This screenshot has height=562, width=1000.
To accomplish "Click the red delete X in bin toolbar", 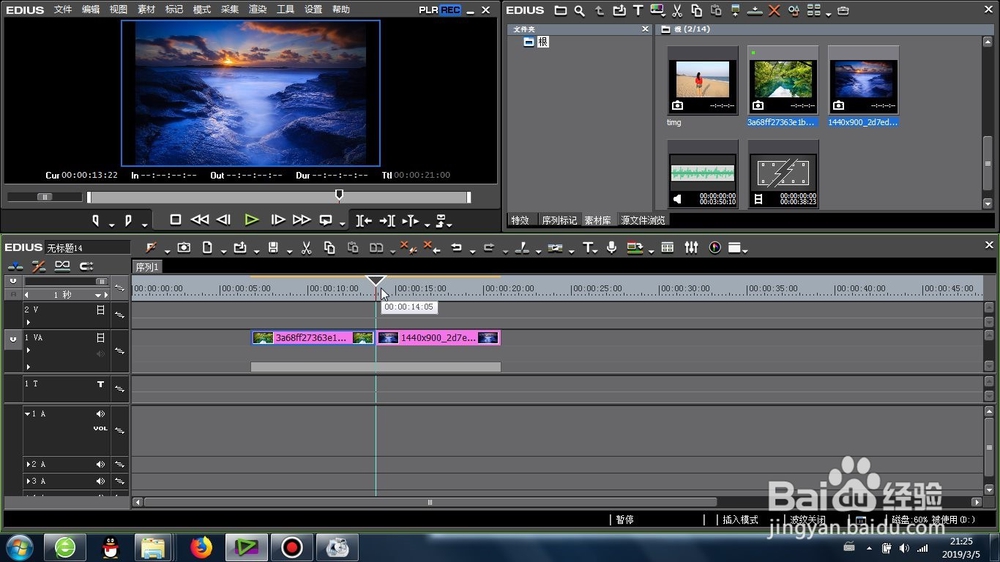I will [x=774, y=10].
